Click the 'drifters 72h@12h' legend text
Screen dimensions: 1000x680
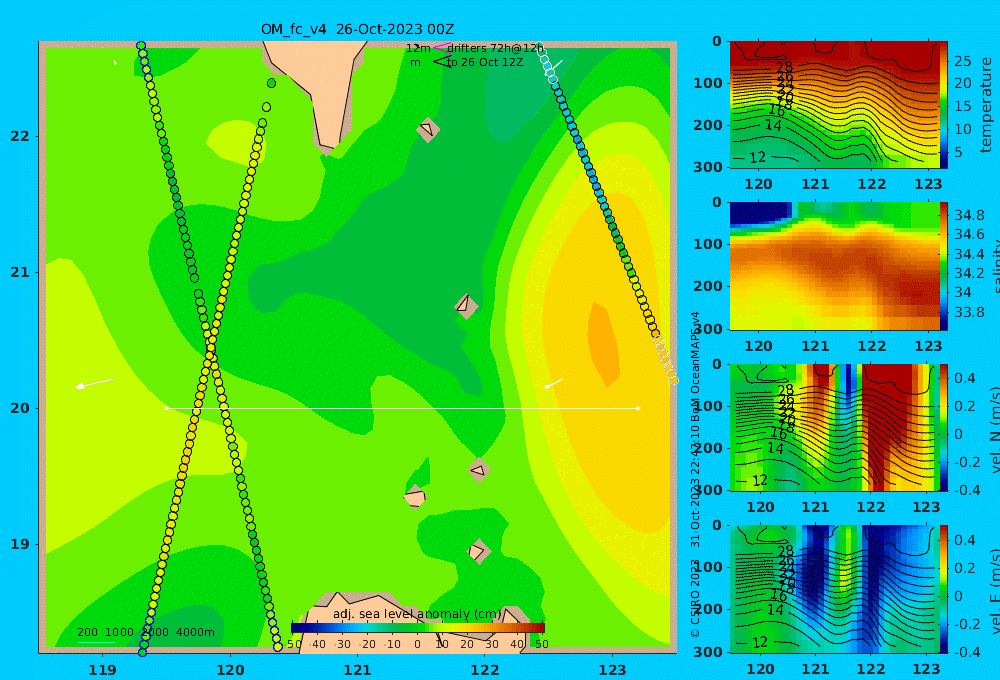[495, 48]
